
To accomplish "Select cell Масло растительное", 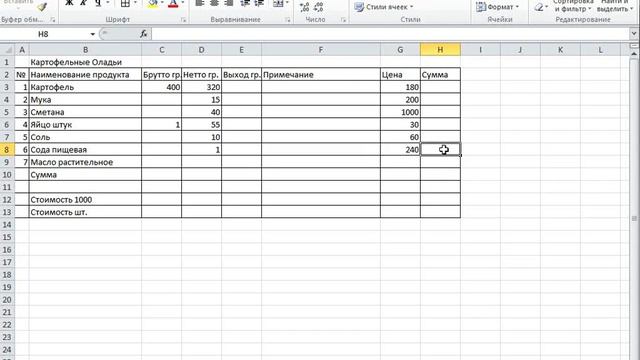I will coord(85,162).
